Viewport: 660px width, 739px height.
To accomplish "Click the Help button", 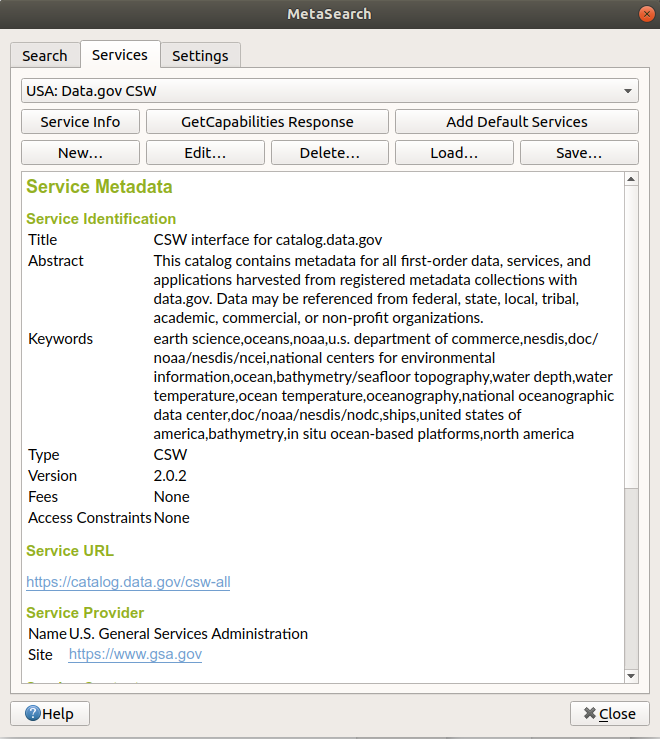I will pos(50,713).
